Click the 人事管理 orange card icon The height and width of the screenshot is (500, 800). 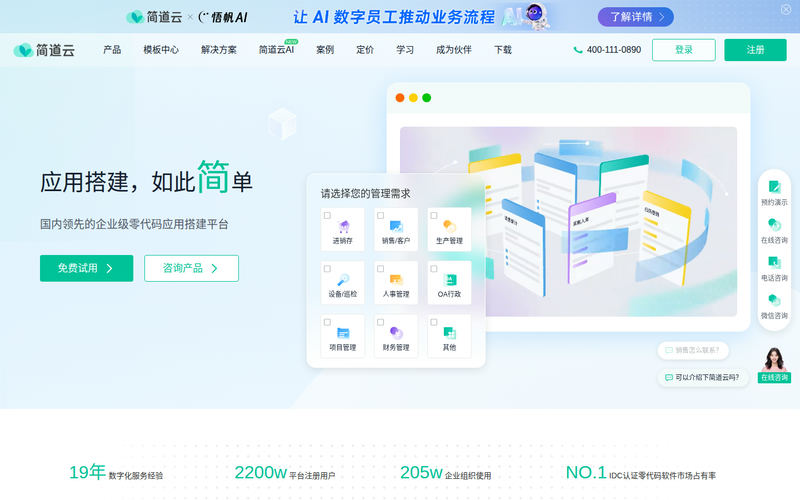[x=396, y=280]
